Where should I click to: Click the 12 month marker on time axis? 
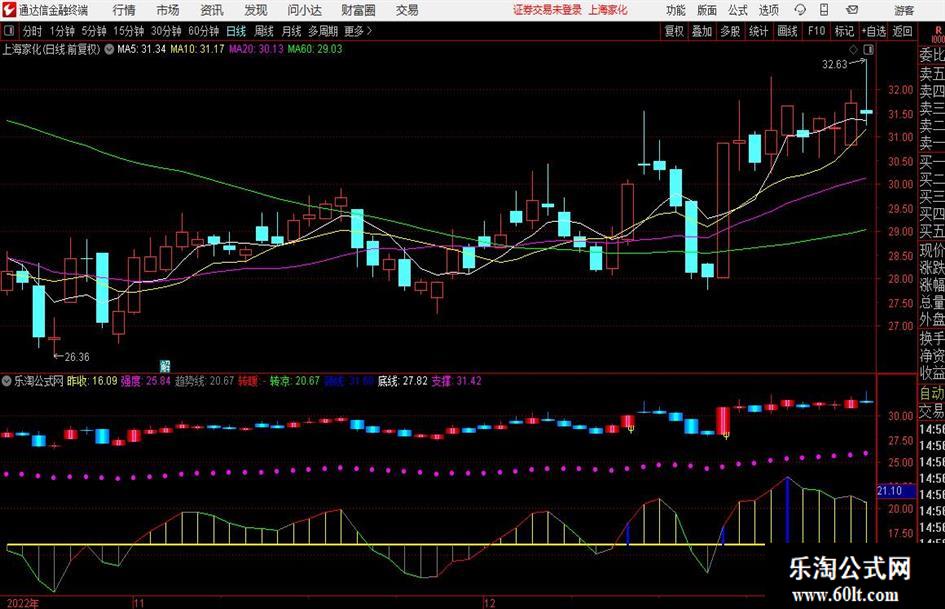(490, 603)
